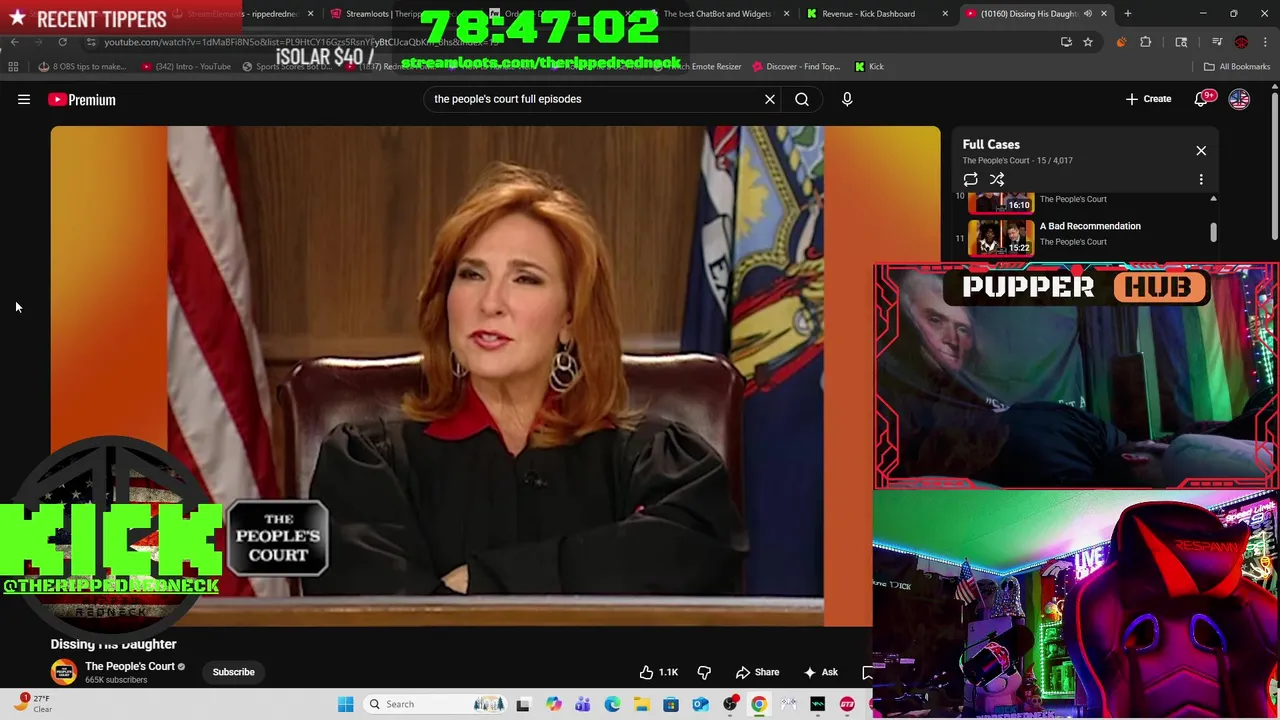Play A Bad Recommendation from playlist
The height and width of the screenshot is (720, 1280).
point(1090,226)
